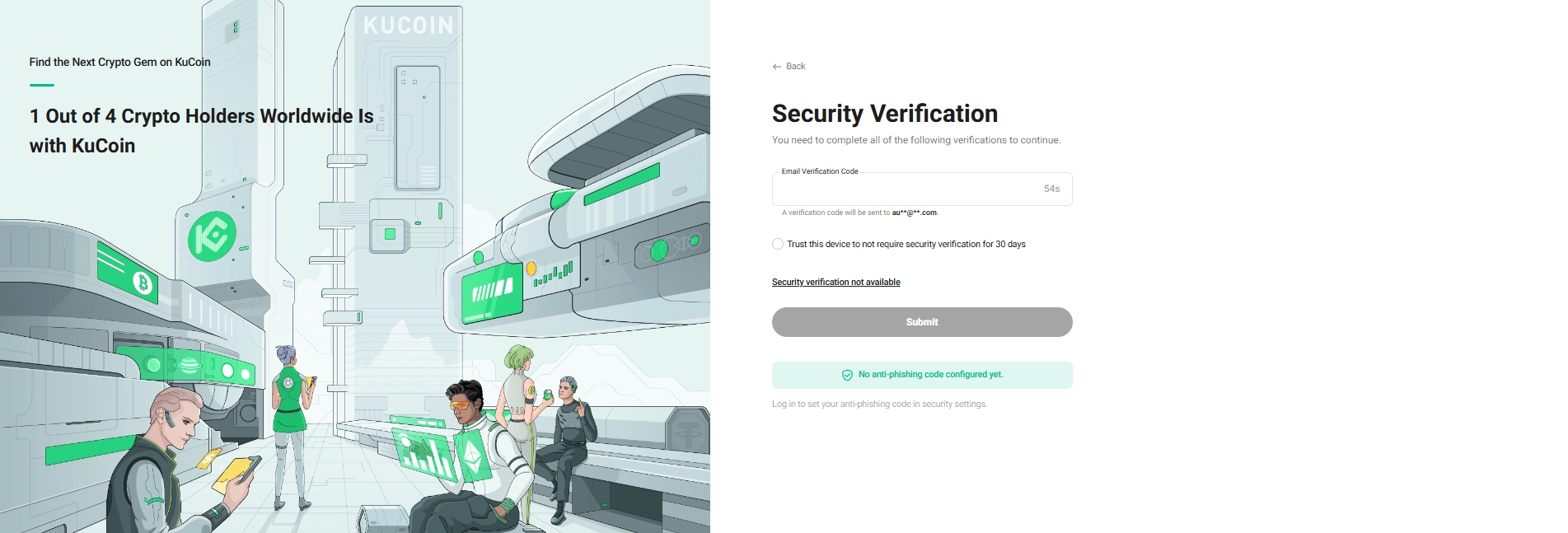
Task: Enable the trust this device checkbox
Action: coord(778,244)
